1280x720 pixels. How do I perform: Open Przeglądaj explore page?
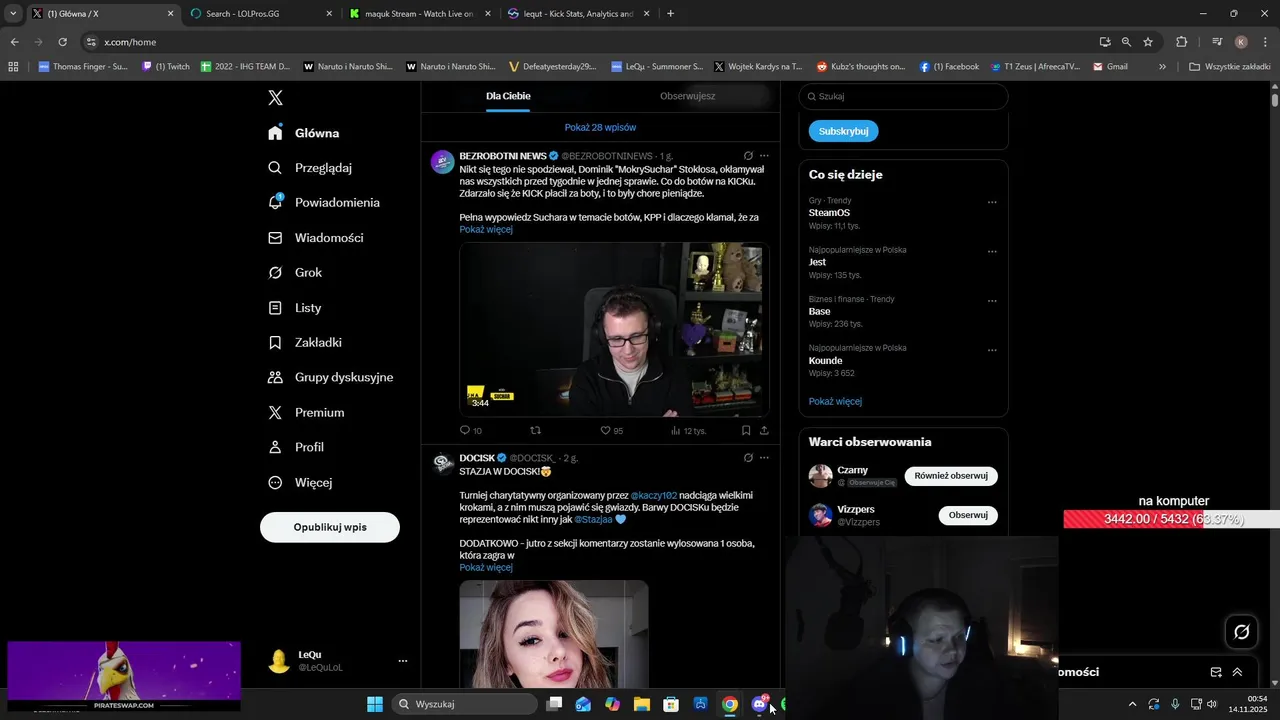pyautogui.click(x=310, y=168)
